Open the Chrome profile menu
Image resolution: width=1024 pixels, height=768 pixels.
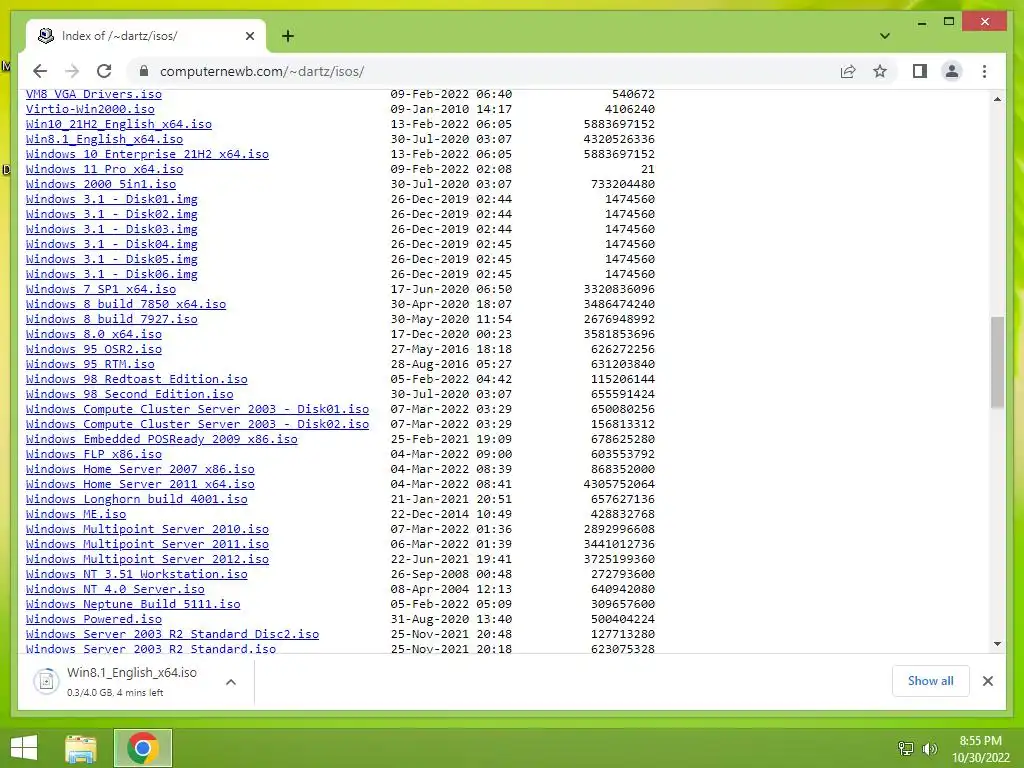952,71
